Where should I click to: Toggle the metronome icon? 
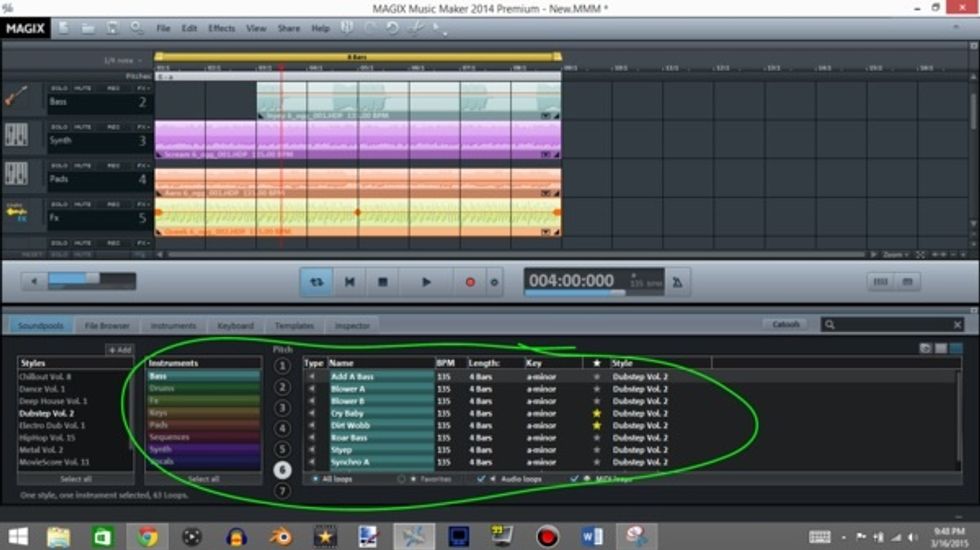tap(678, 282)
